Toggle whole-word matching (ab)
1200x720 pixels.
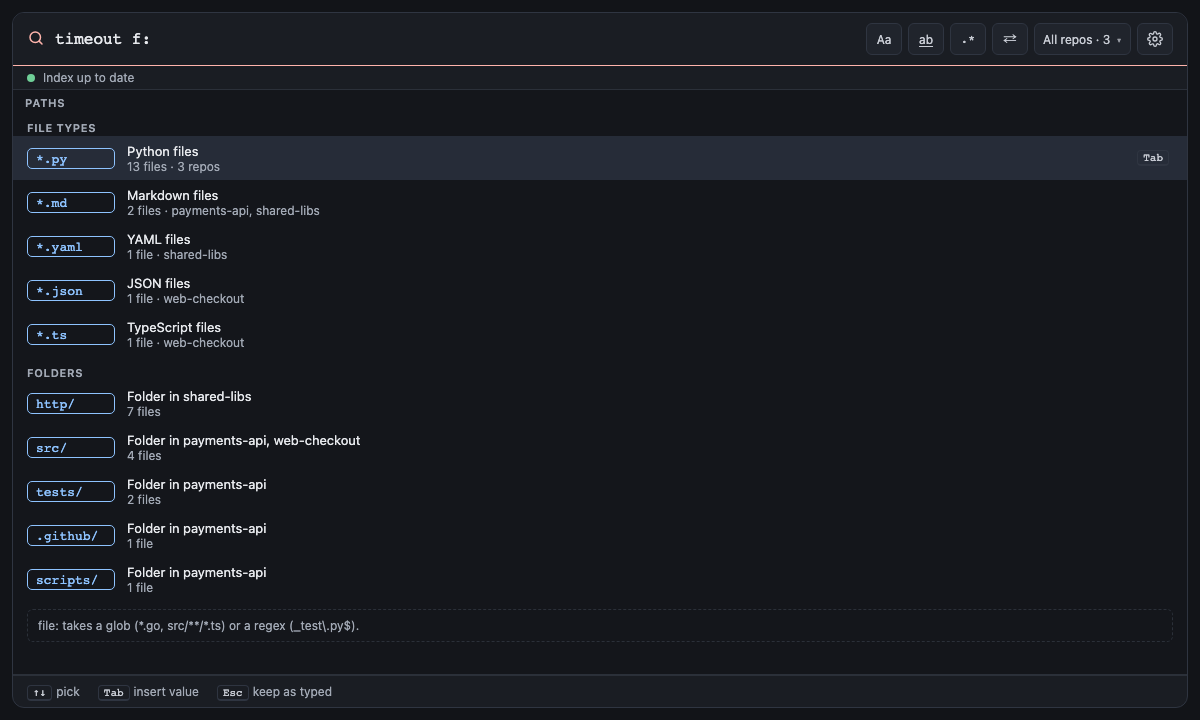click(x=926, y=39)
